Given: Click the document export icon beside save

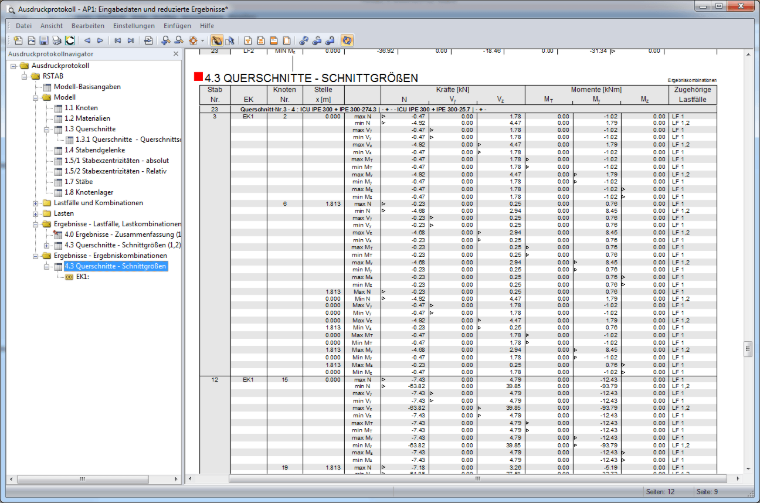Looking at the screenshot, I should point(31,41).
